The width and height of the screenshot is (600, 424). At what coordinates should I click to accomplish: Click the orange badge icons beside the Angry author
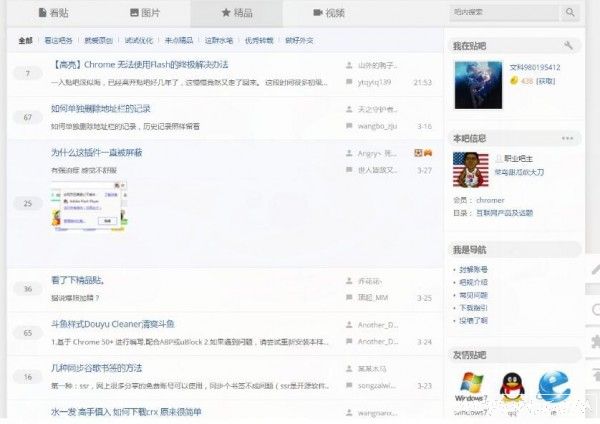point(423,153)
